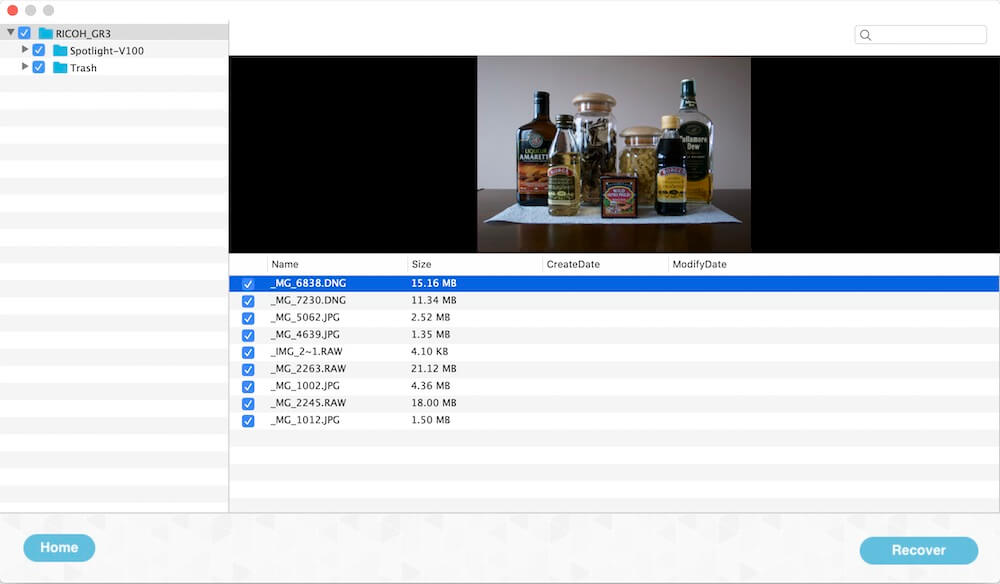
Task: Close the window with the red button
Action: point(12,10)
